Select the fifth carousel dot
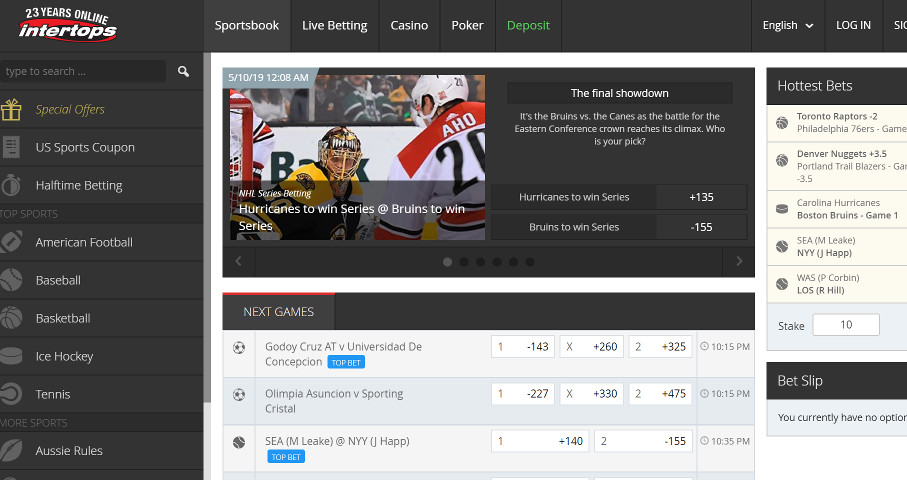The height and width of the screenshot is (480, 907). pyautogui.click(x=513, y=262)
